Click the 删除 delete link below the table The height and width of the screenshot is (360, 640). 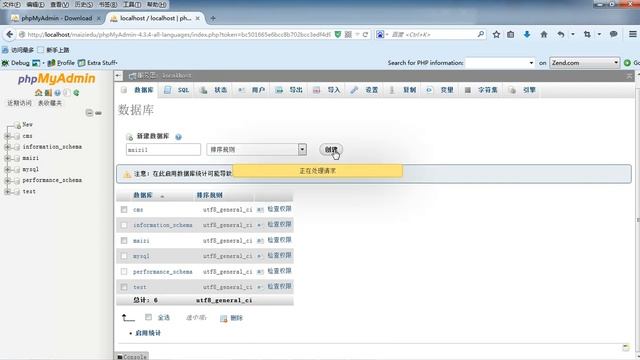coord(231,318)
